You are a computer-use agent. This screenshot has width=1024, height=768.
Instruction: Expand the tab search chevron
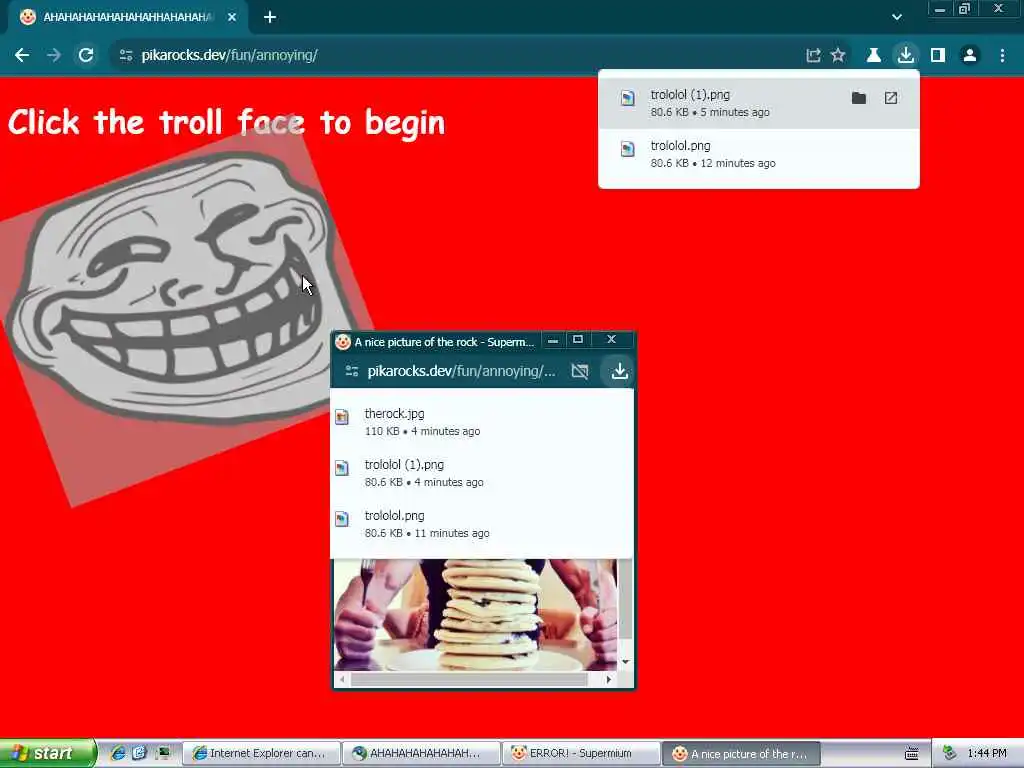tap(897, 17)
